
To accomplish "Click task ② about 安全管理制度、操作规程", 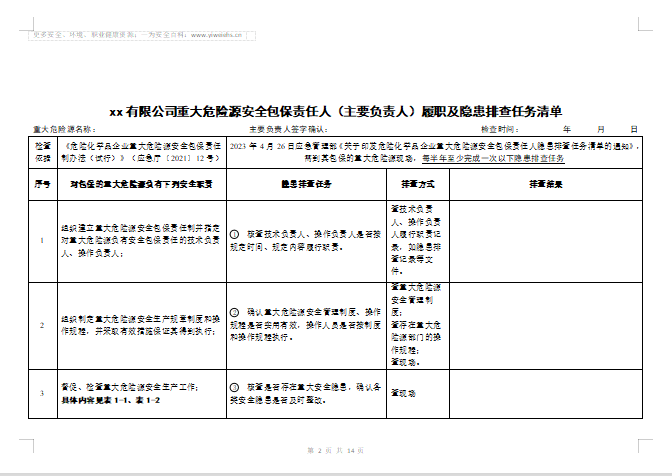I will tap(306, 325).
